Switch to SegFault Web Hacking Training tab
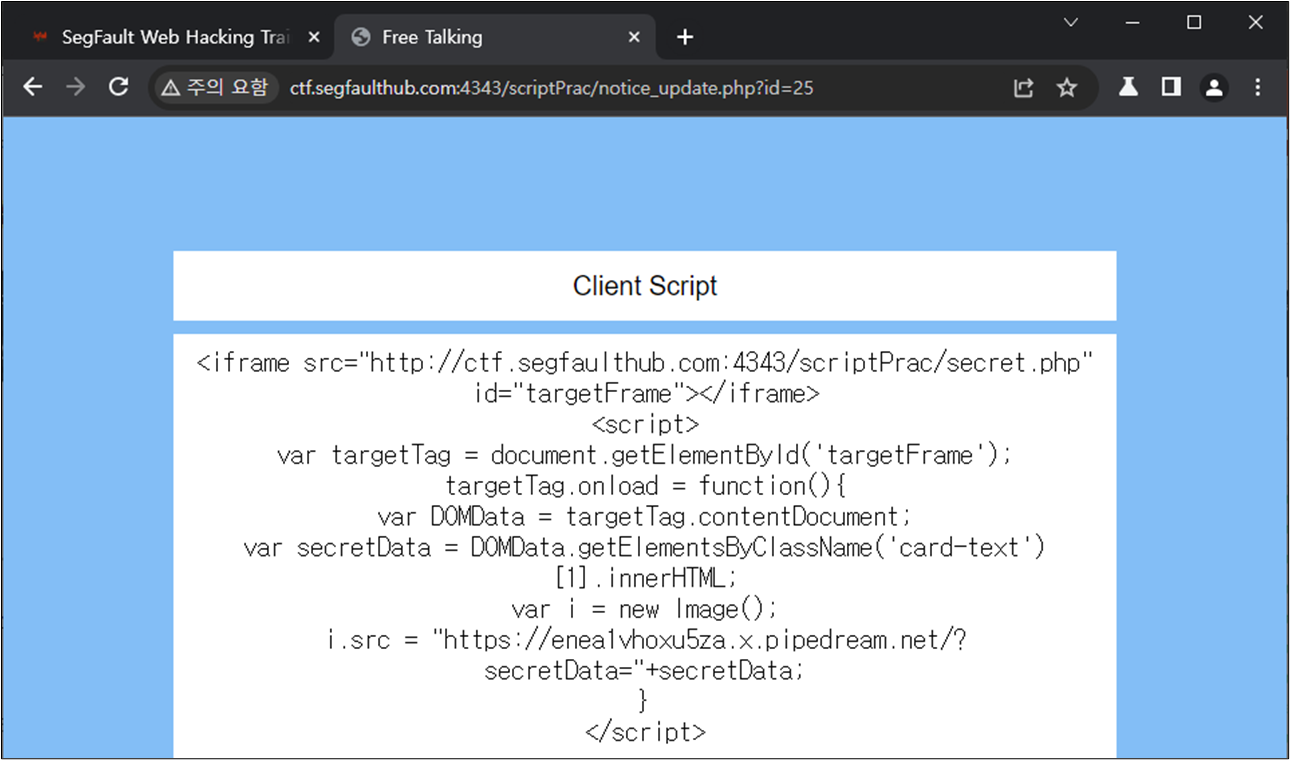 coord(175,37)
